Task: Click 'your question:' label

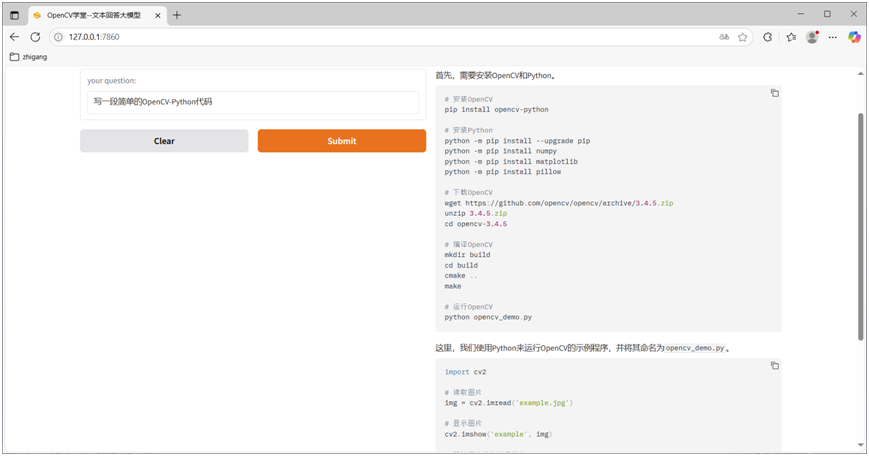Action: click(x=111, y=81)
